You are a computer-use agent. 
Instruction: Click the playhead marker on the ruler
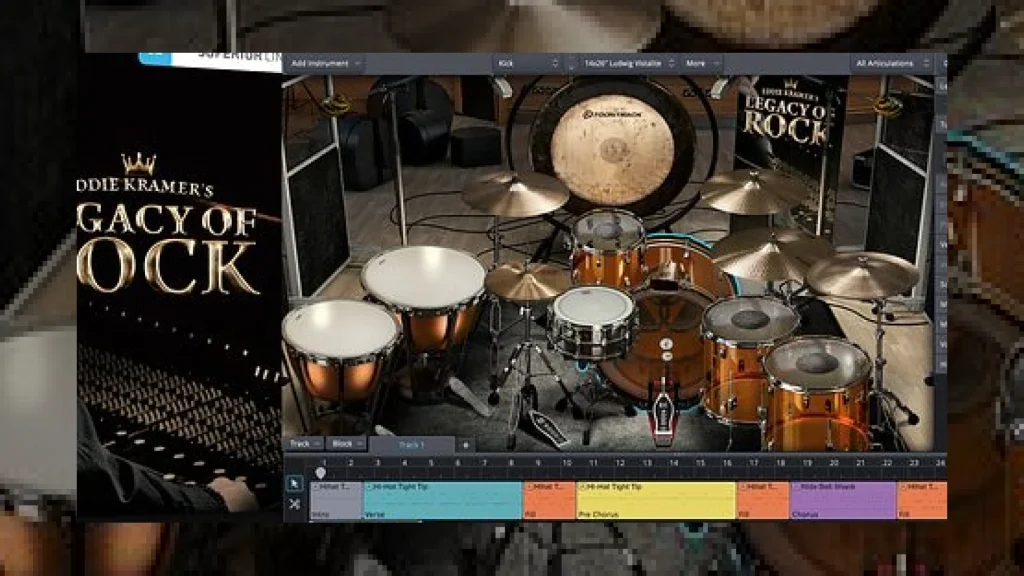coord(321,472)
